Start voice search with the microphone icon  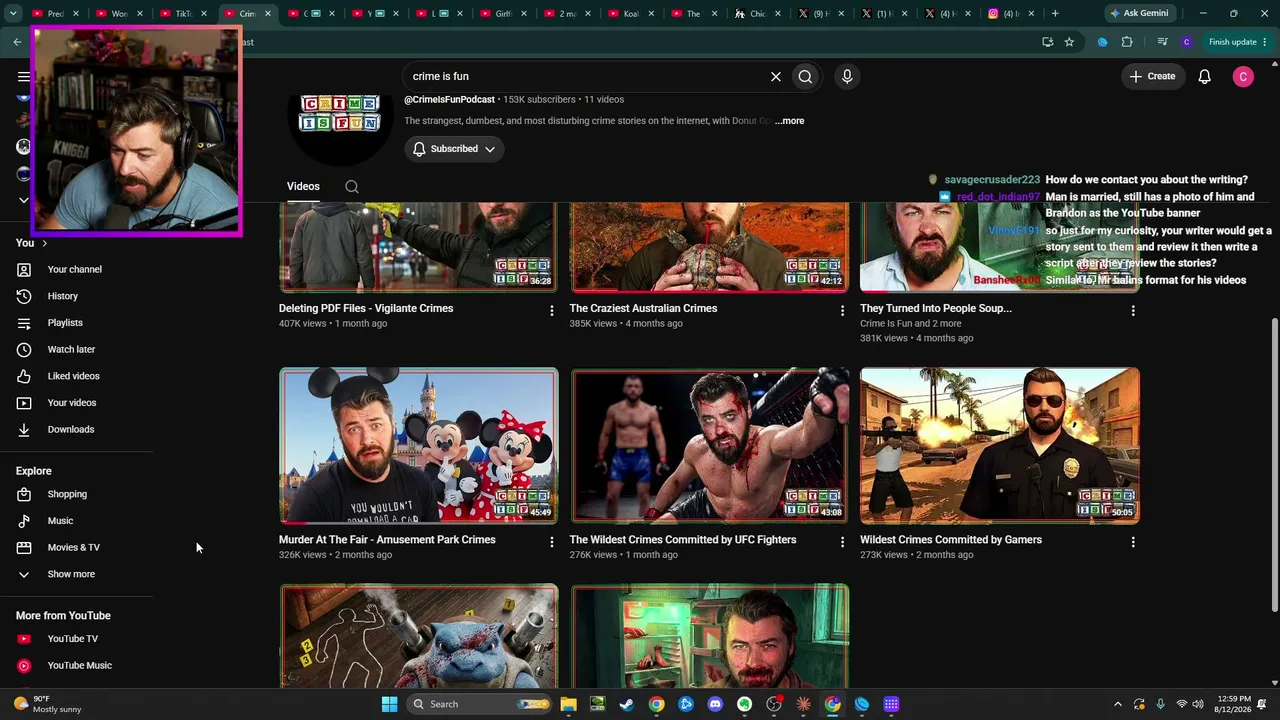coord(847,76)
